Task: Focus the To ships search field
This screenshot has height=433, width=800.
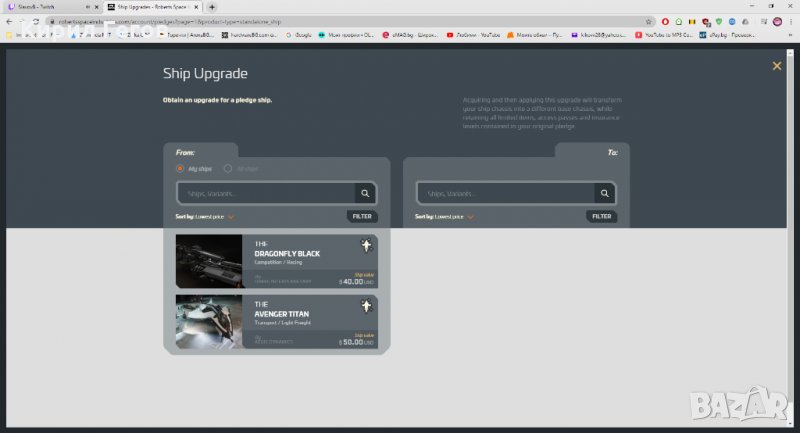Action: coord(505,194)
